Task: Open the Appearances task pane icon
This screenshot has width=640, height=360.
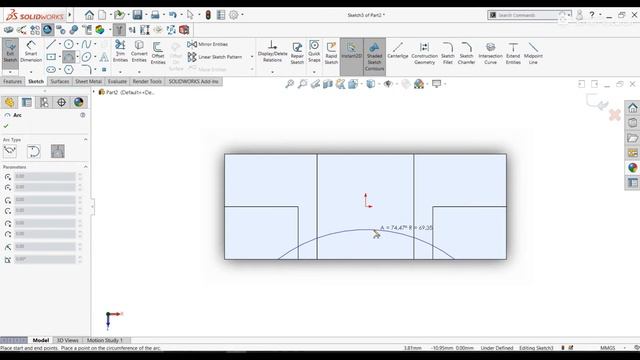Action: pyautogui.click(x=632, y=168)
